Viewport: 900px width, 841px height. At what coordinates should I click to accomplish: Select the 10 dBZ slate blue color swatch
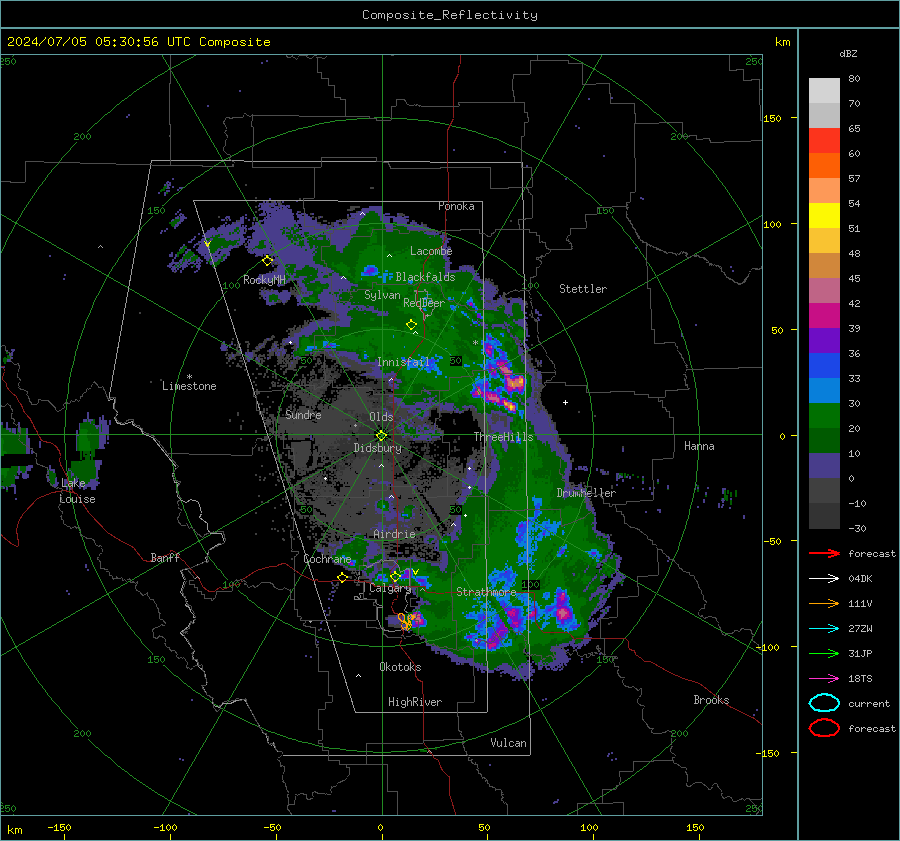(x=824, y=466)
